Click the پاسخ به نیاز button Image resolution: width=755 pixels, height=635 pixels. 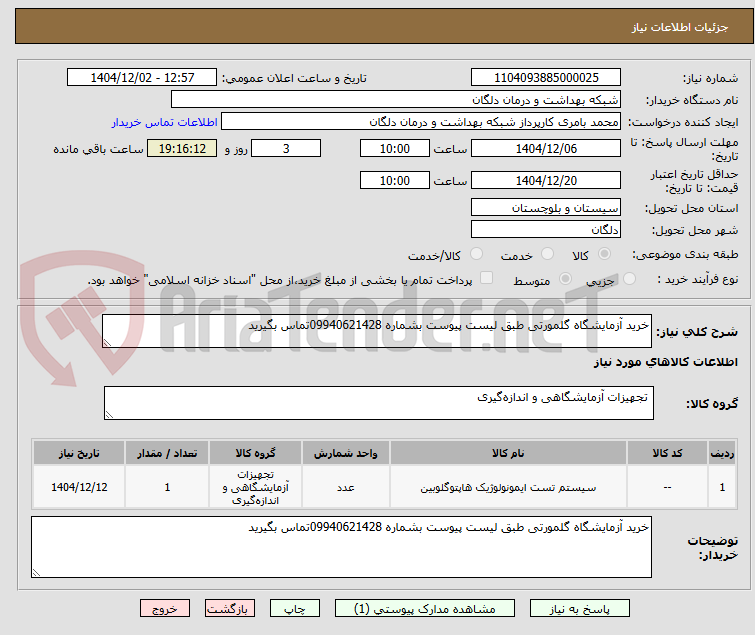click(x=579, y=609)
